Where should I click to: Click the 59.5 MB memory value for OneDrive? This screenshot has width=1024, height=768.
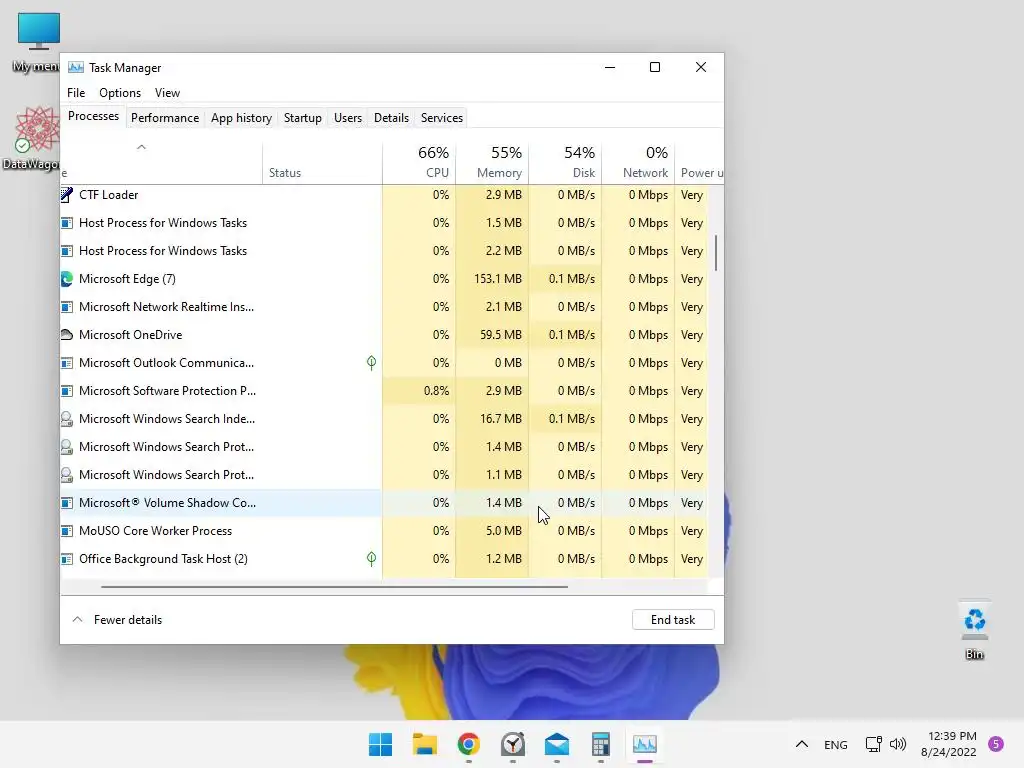(500, 334)
